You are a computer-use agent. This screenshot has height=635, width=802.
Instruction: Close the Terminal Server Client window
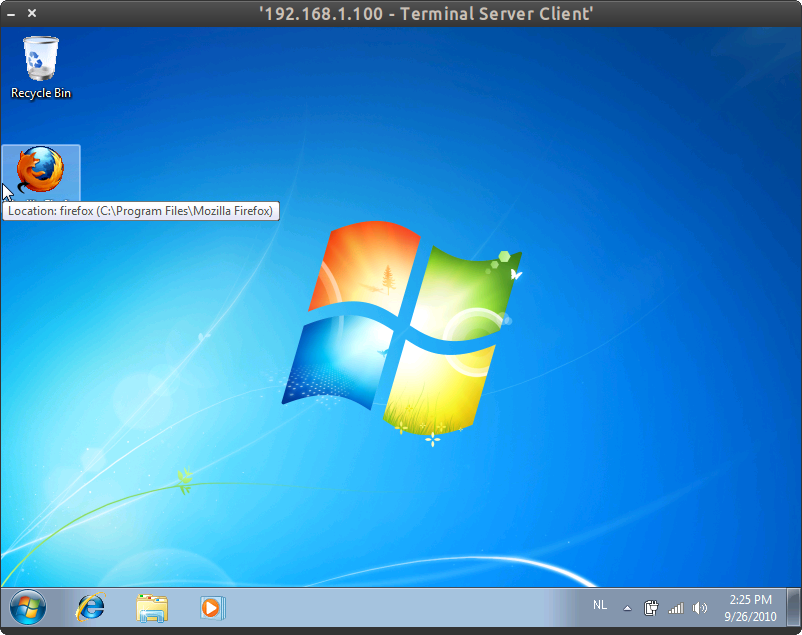(32, 13)
